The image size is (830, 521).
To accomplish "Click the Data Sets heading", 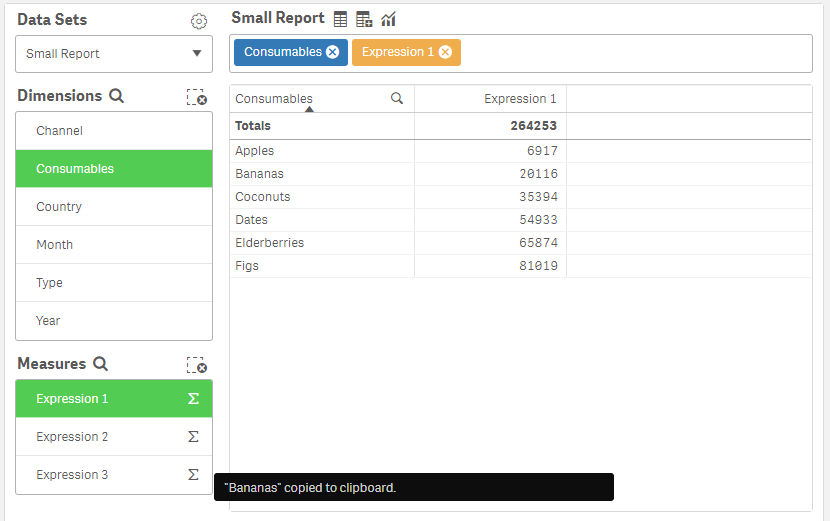I will tap(52, 20).
